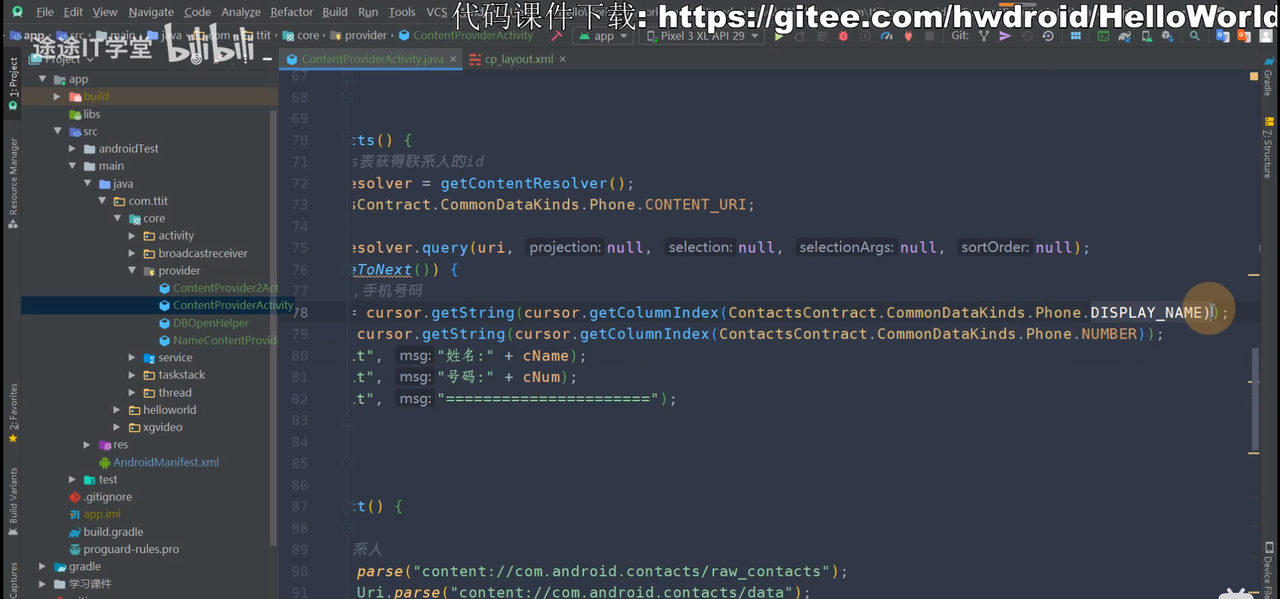
Task: Toggle the Device File Explorer window
Action: 1268,572
